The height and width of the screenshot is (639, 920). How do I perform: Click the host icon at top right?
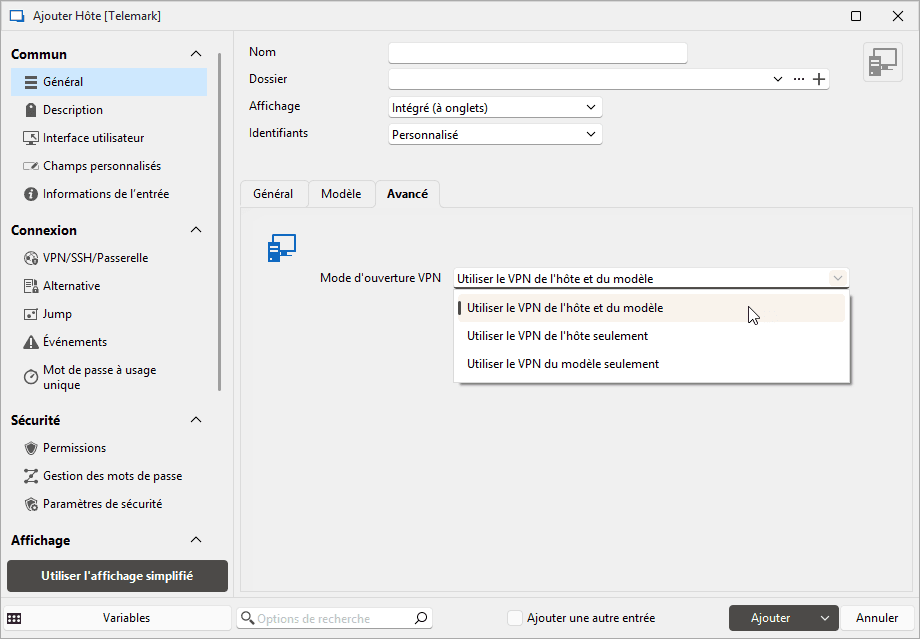[x=882, y=62]
